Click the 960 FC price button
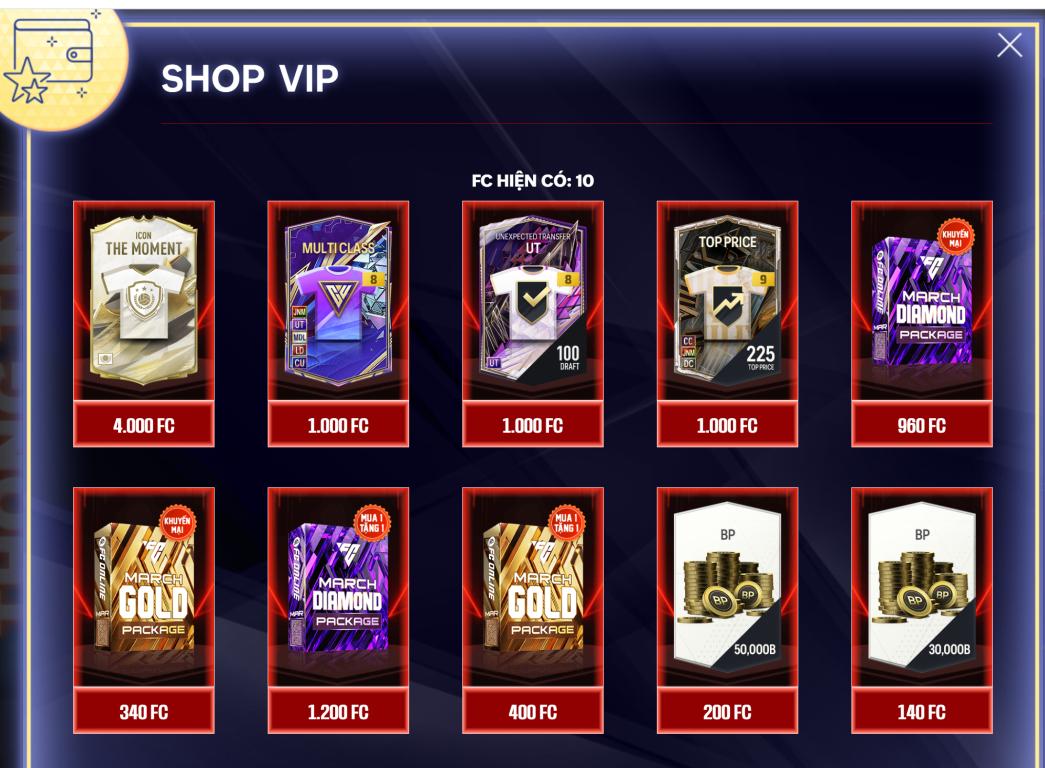The height and width of the screenshot is (768, 1045). (922, 425)
